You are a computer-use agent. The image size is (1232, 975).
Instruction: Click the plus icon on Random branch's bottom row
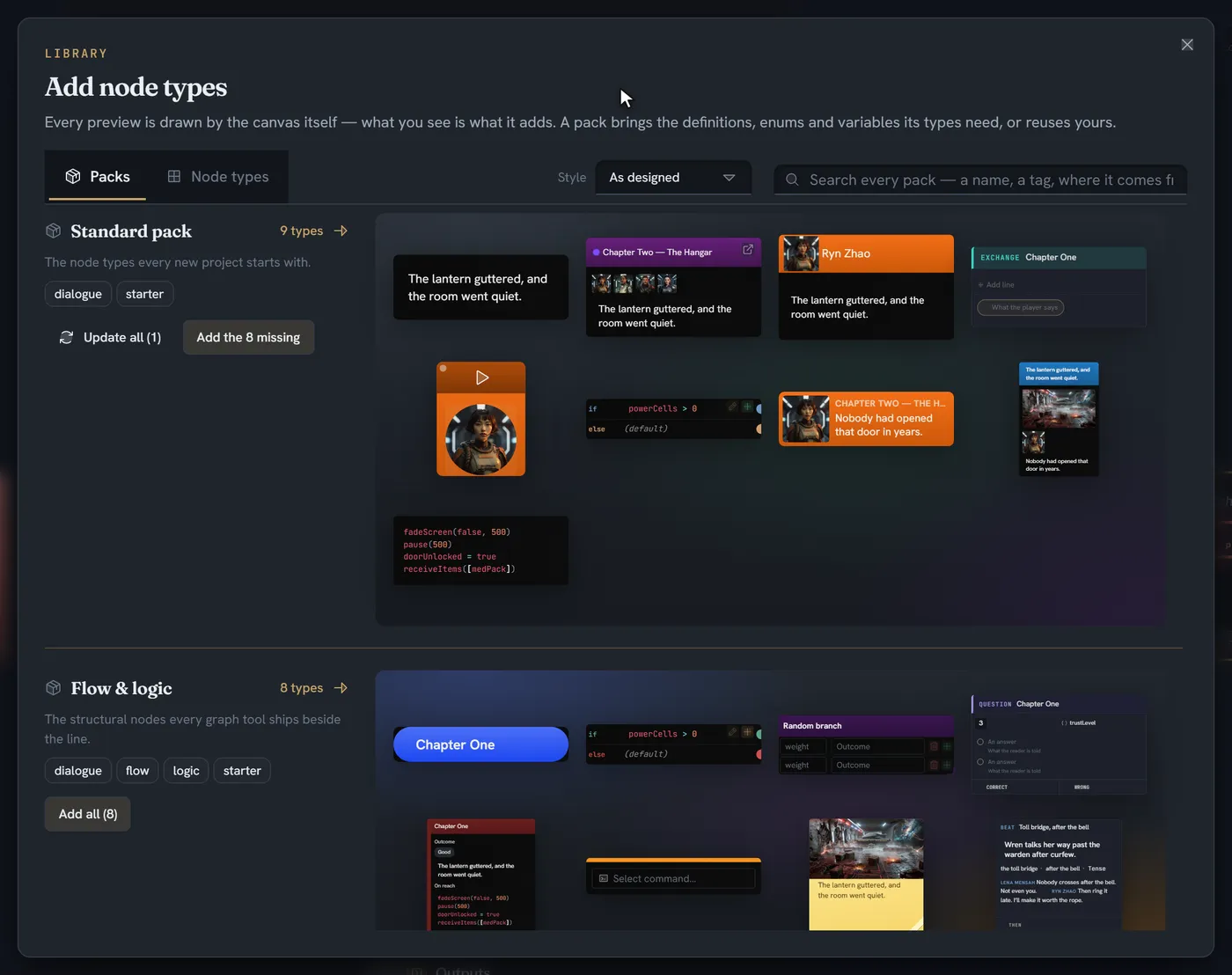[947, 765]
